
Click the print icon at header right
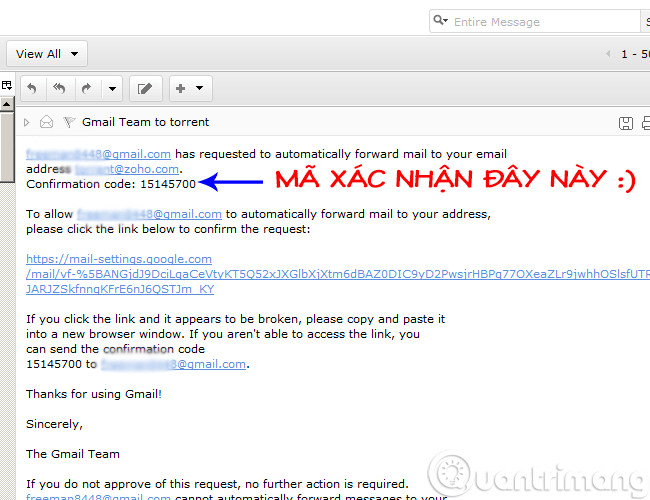(x=646, y=123)
